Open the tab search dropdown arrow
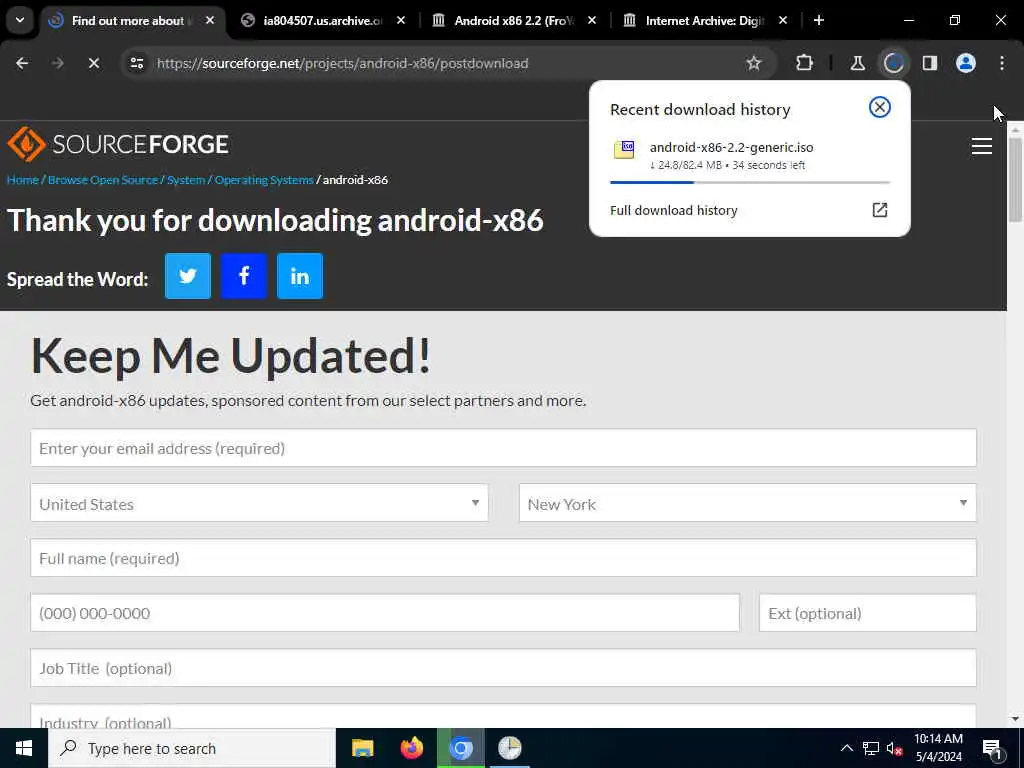 point(20,20)
